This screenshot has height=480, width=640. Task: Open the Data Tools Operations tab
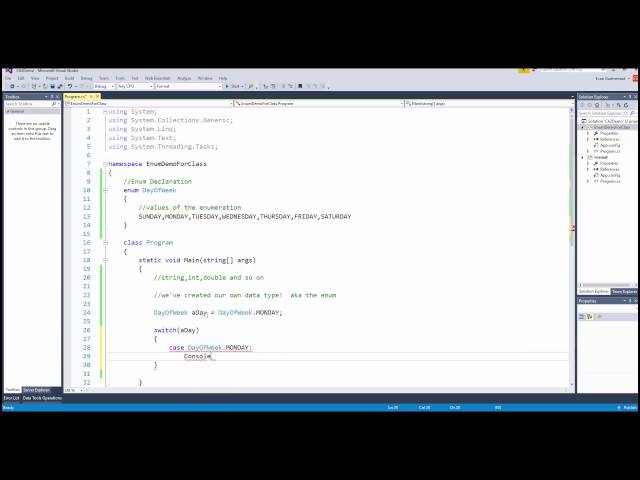pyautogui.click(x=42, y=398)
